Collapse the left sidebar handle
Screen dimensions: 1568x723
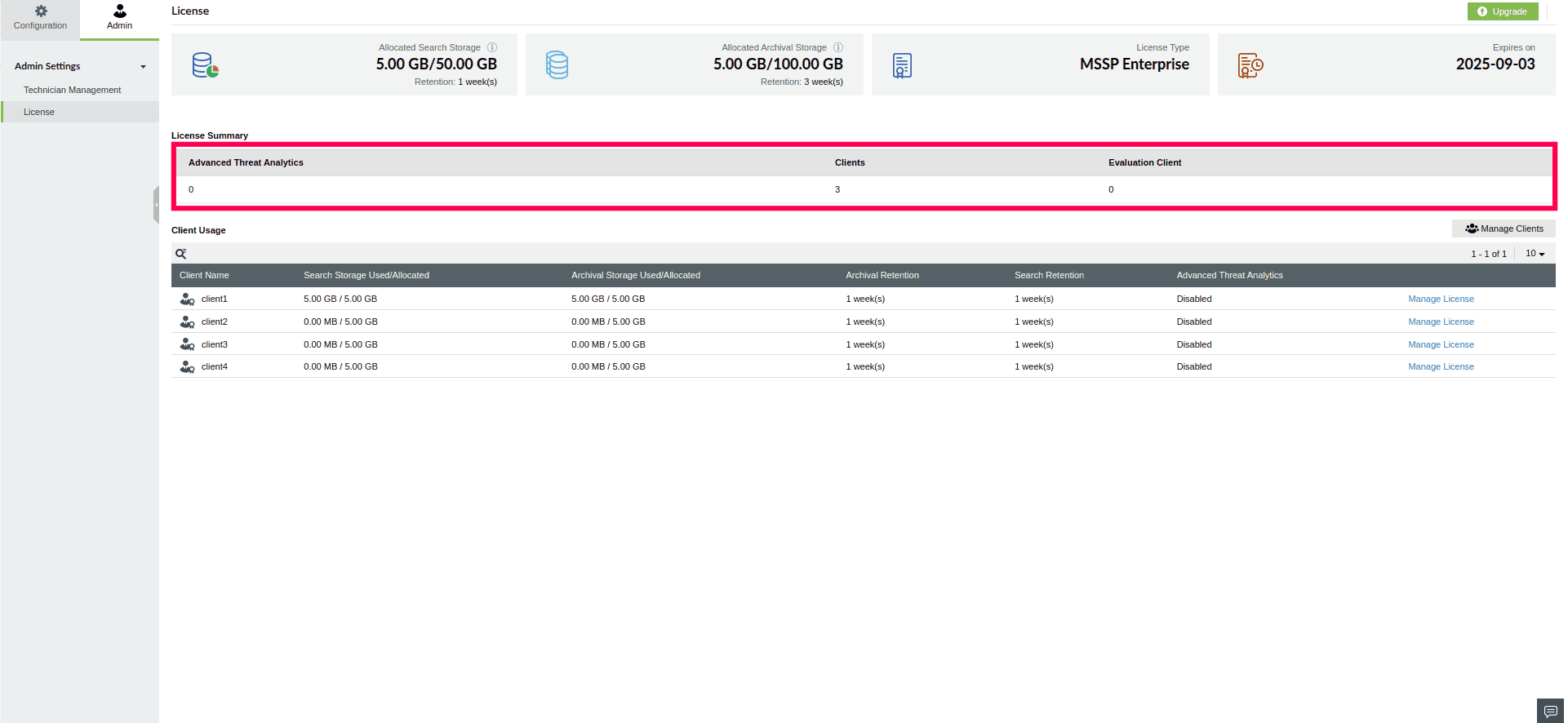(156, 205)
